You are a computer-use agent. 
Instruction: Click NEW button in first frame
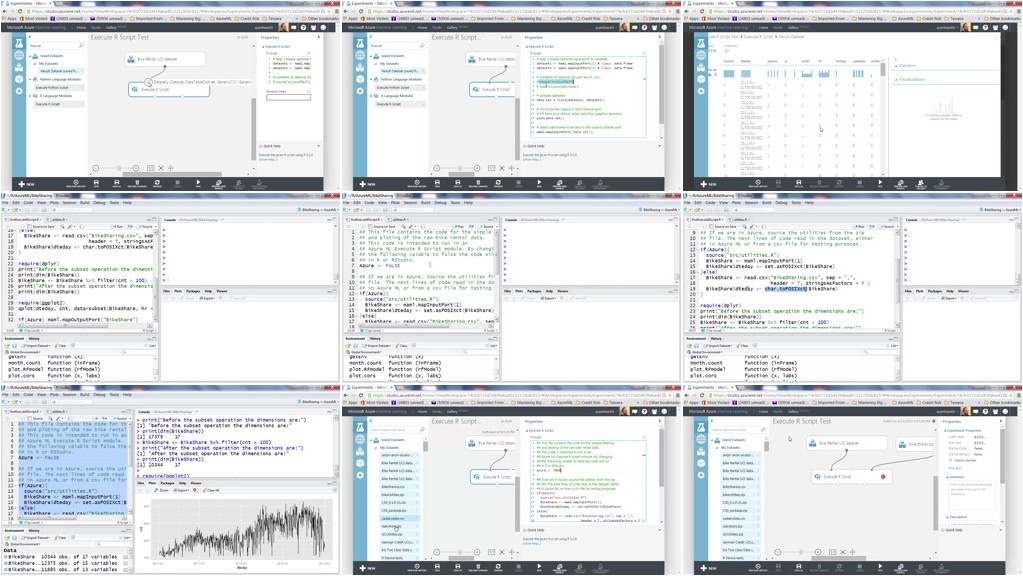pyautogui.click(x=26, y=184)
